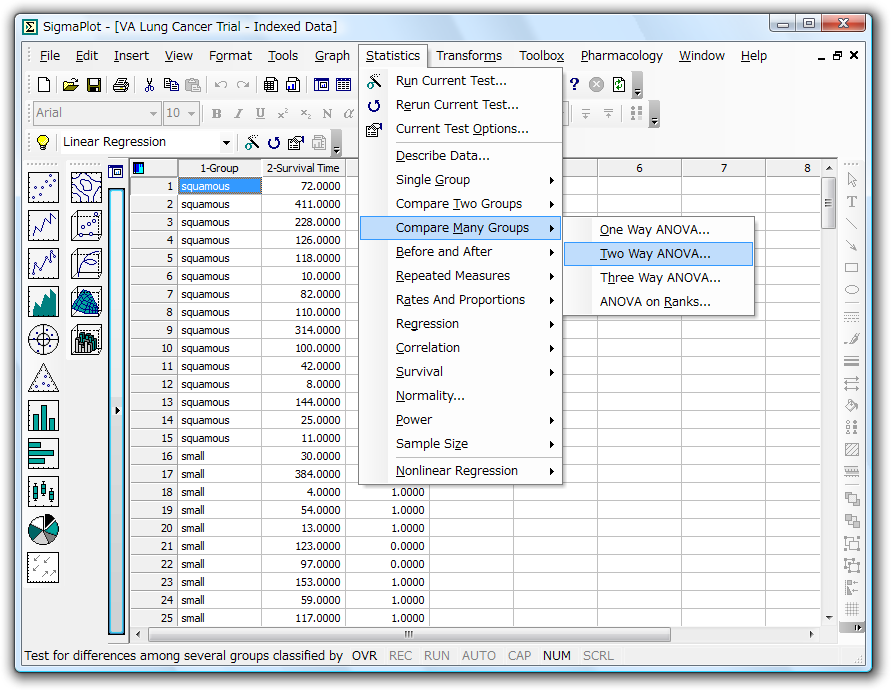Select the line and scatter plot icon
Image resolution: width=891 pixels, height=690 pixels.
click(43, 263)
